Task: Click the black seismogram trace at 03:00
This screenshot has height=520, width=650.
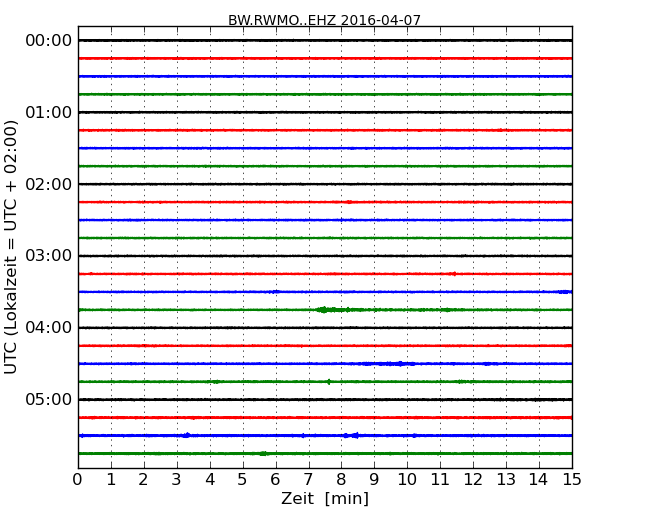Action: point(325,256)
